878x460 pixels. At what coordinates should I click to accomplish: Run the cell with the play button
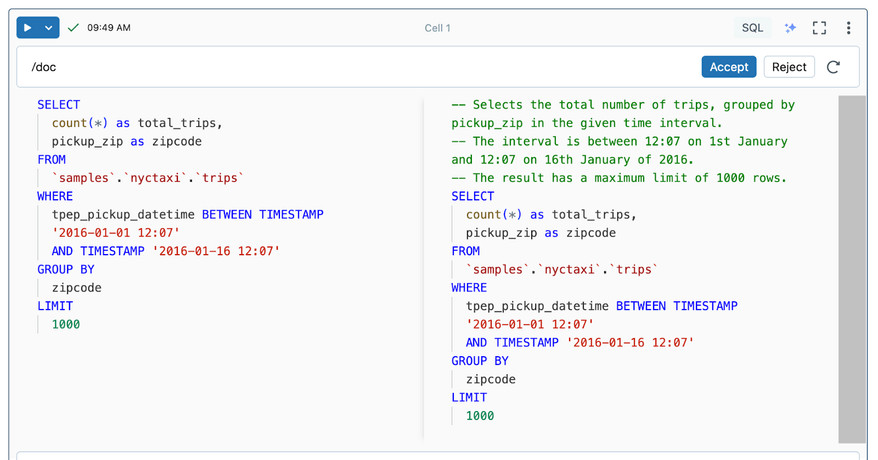click(x=28, y=28)
